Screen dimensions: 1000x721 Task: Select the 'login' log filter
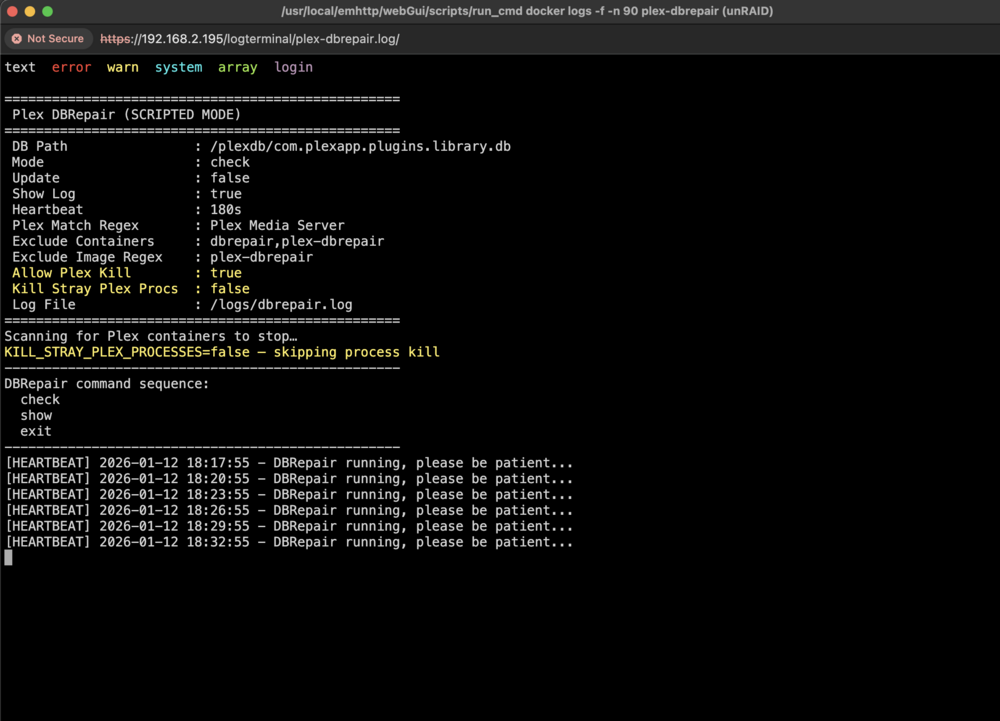[293, 67]
